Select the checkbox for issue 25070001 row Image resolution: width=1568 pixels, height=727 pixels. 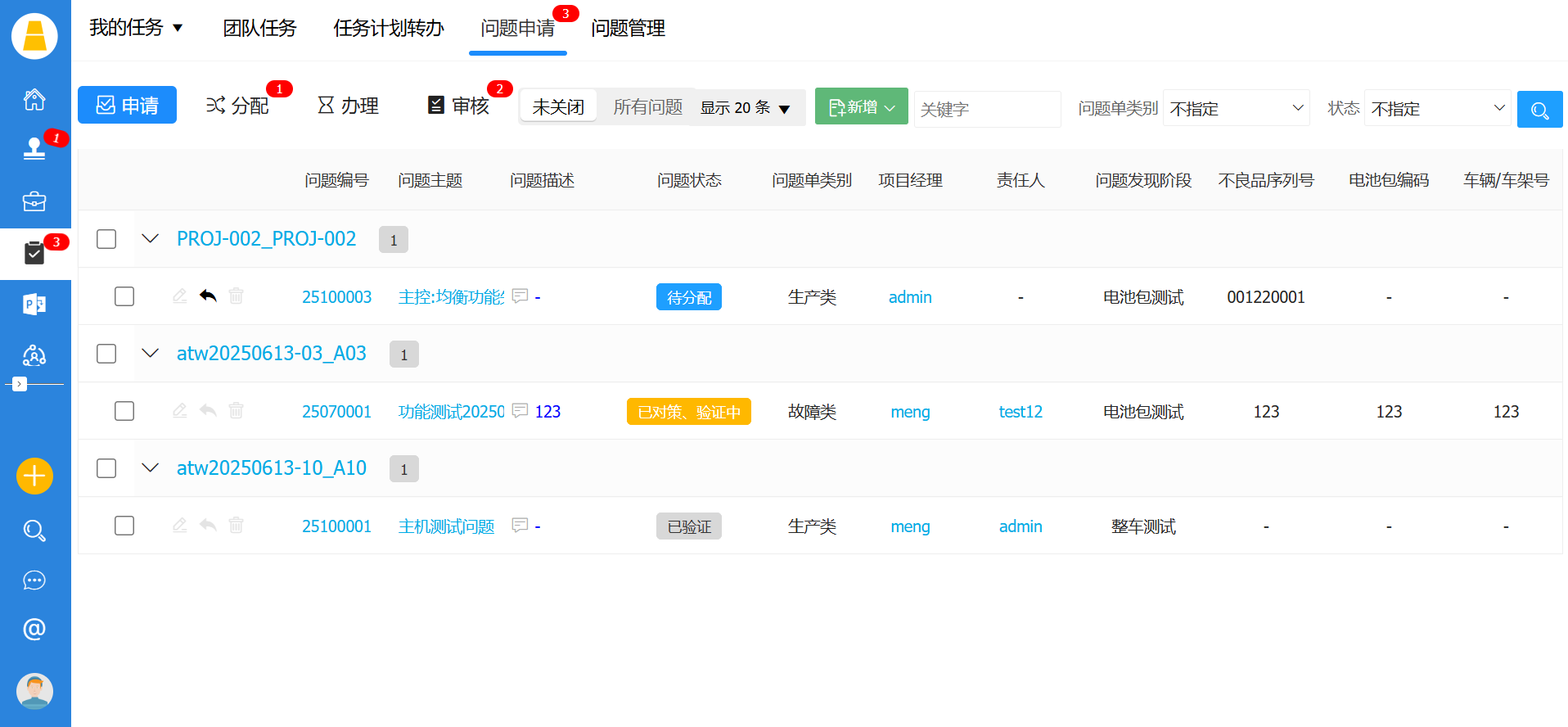[x=124, y=411]
